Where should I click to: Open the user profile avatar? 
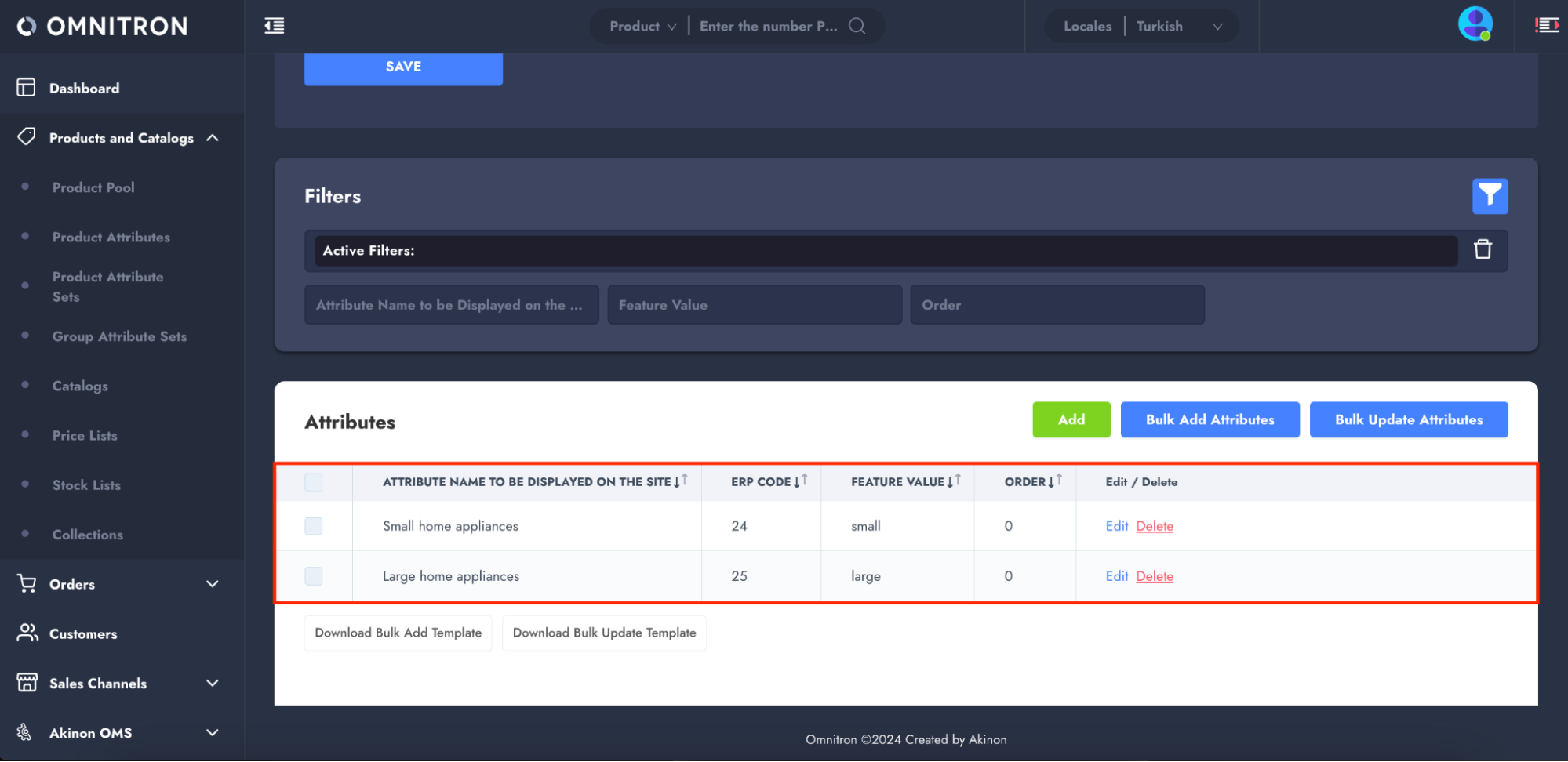pos(1474,24)
